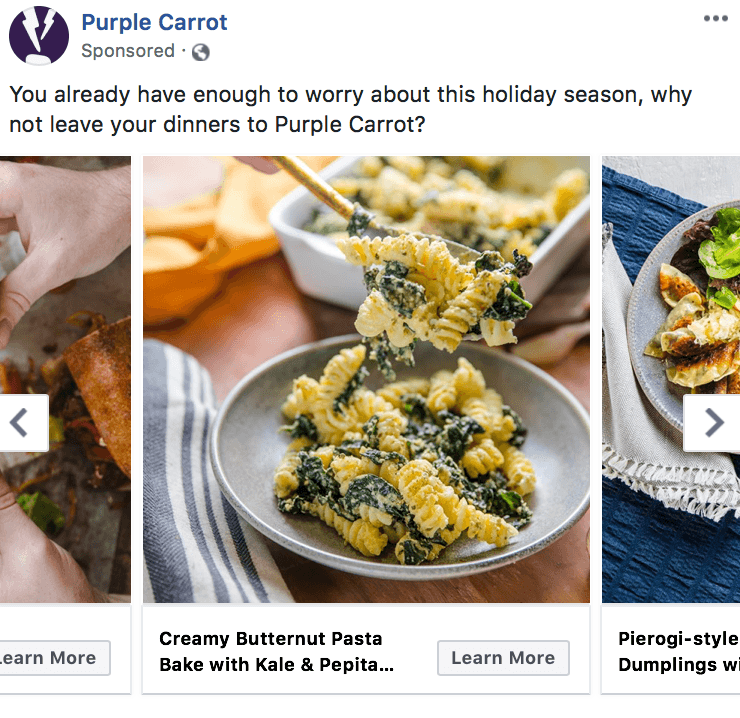Open the three-dot post options menu
Screen dimensions: 740x718
[715, 19]
